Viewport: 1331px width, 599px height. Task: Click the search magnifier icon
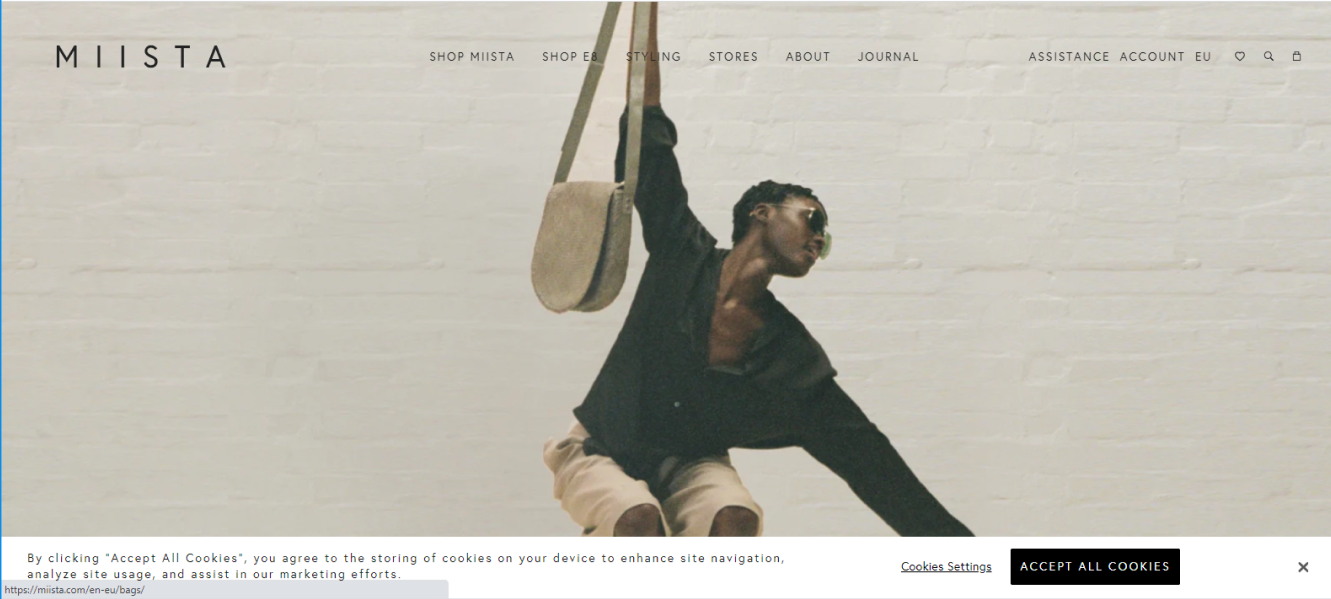(x=1269, y=57)
